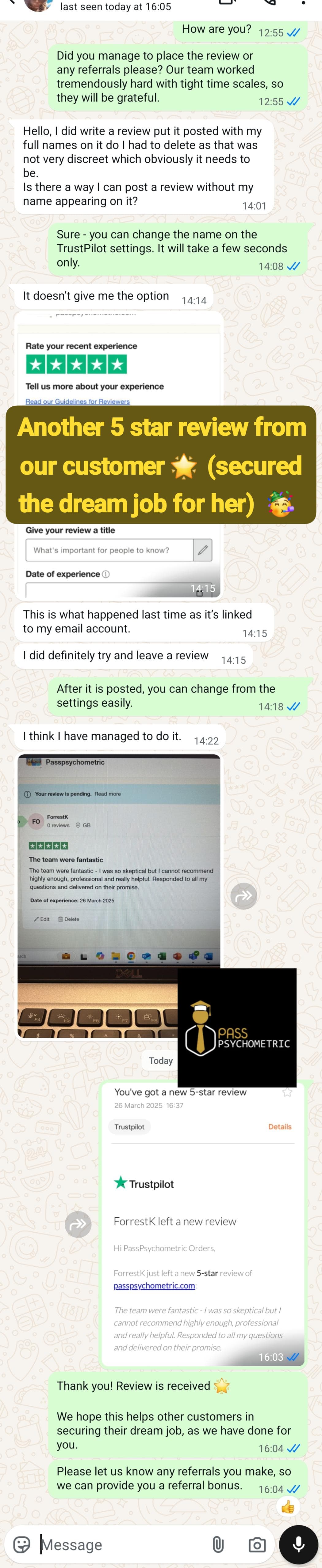Tap the 'Today' date separator chip
Image resolution: width=322 pixels, height=1568 pixels.
coord(161,1060)
